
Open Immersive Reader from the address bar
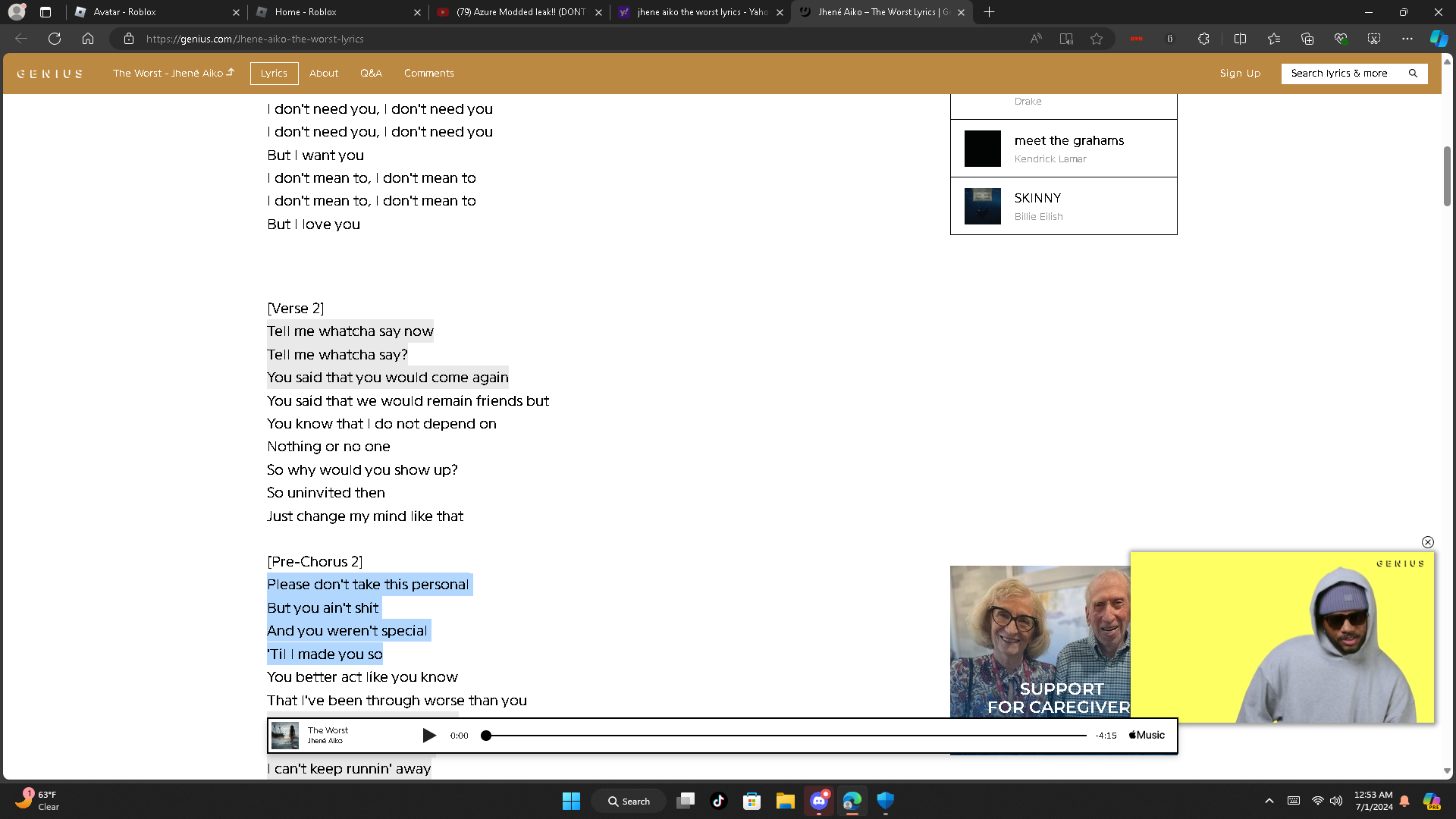[1066, 39]
